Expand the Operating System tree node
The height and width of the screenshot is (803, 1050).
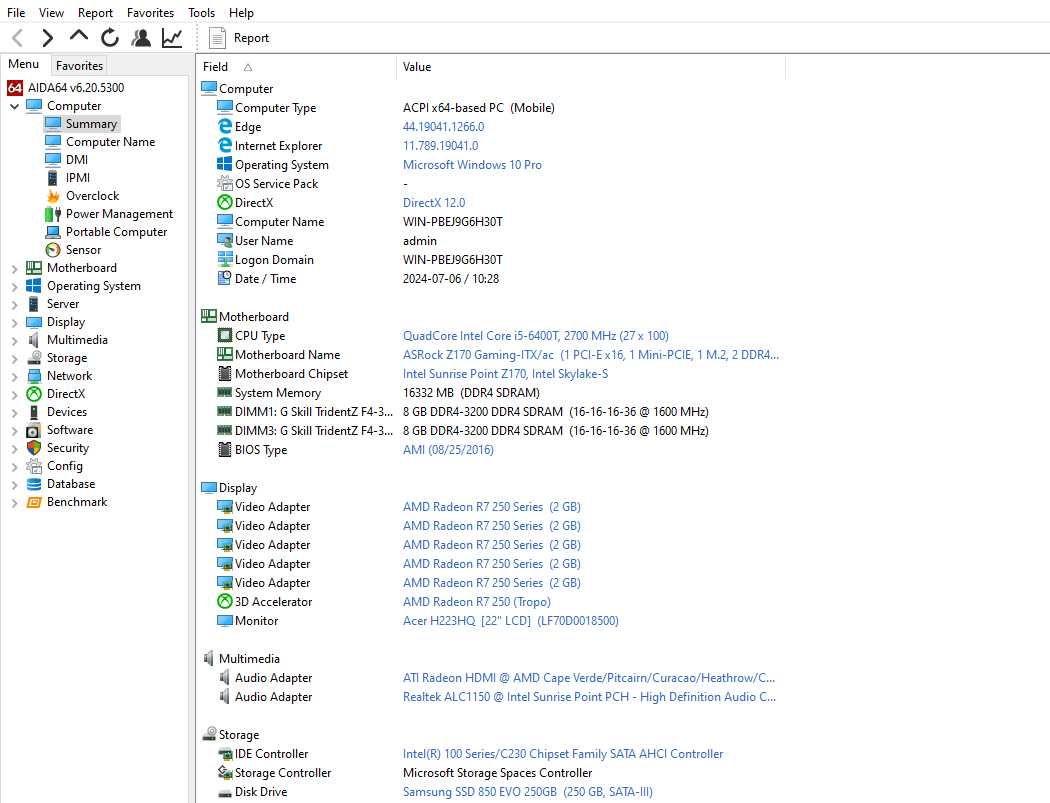click(x=14, y=286)
